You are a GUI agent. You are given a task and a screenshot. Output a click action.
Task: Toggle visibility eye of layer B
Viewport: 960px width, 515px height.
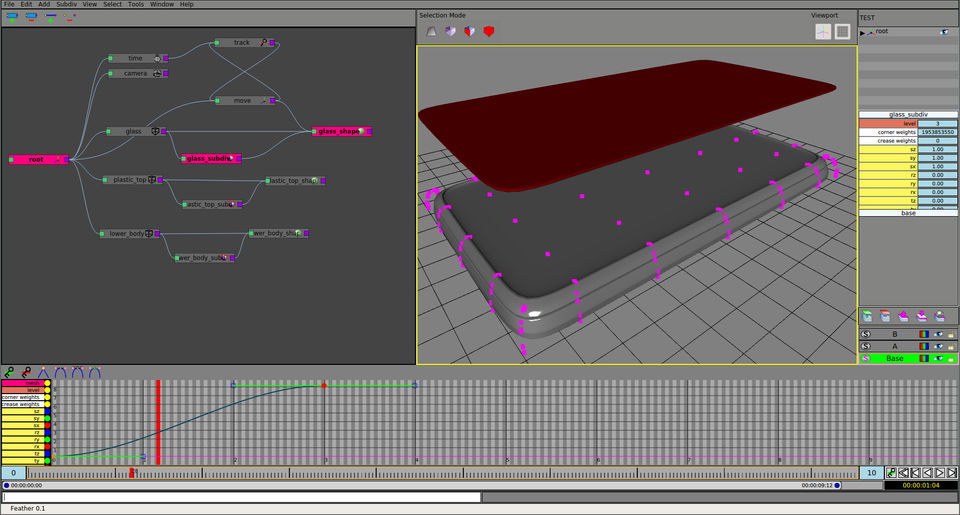pyautogui.click(x=938, y=333)
